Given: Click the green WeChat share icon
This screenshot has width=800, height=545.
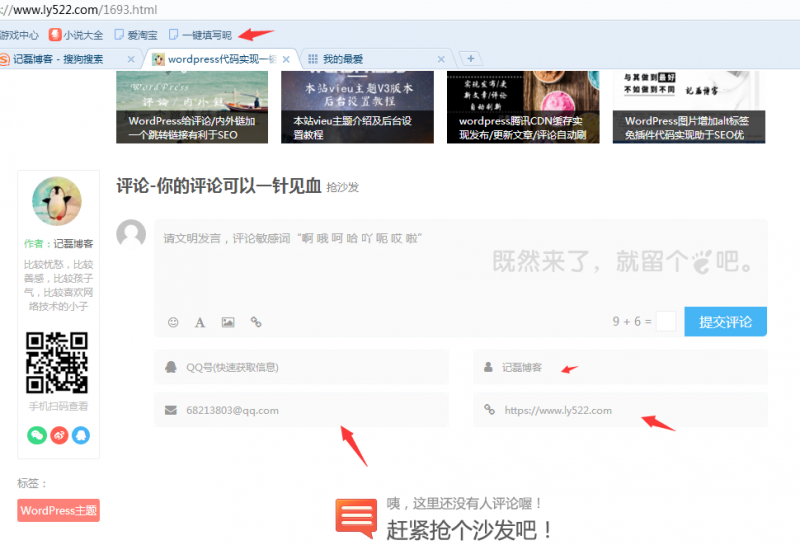Looking at the screenshot, I should [x=37, y=435].
